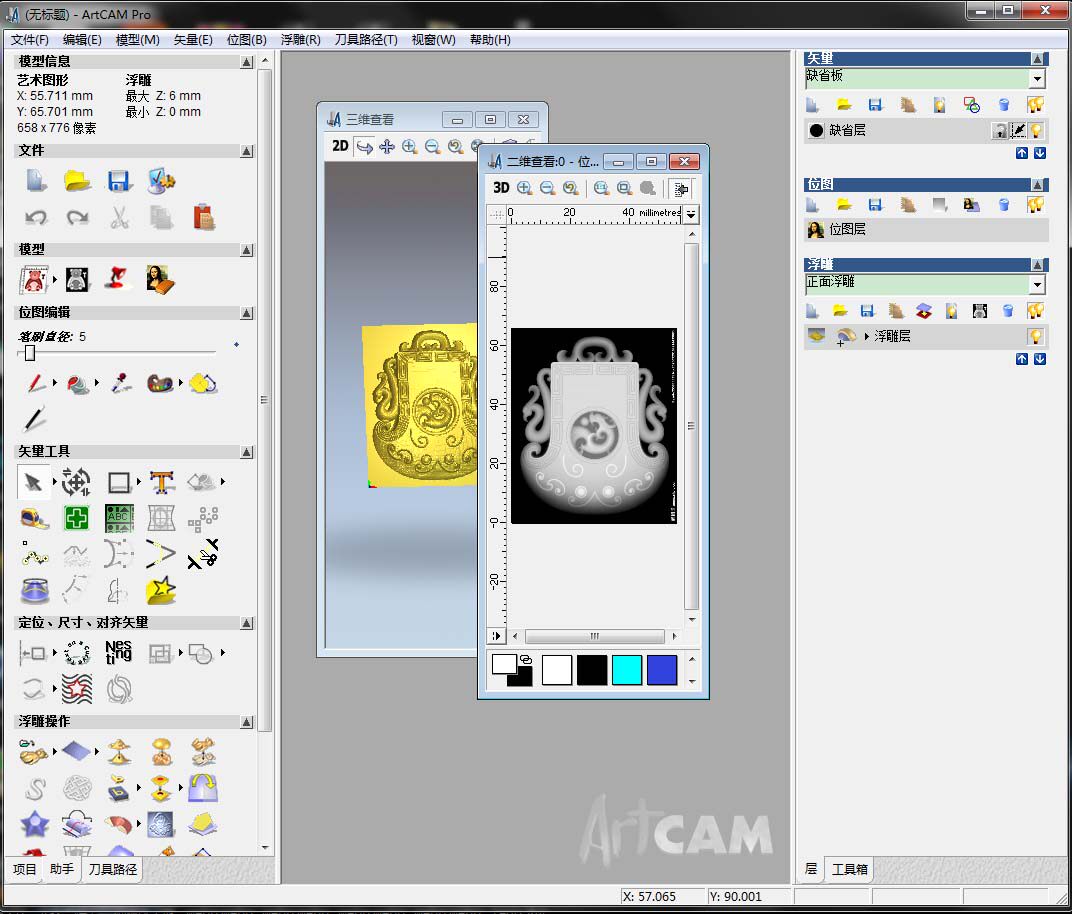Pick the black color swatch in palette
Image resolution: width=1072 pixels, height=914 pixels.
click(x=592, y=669)
